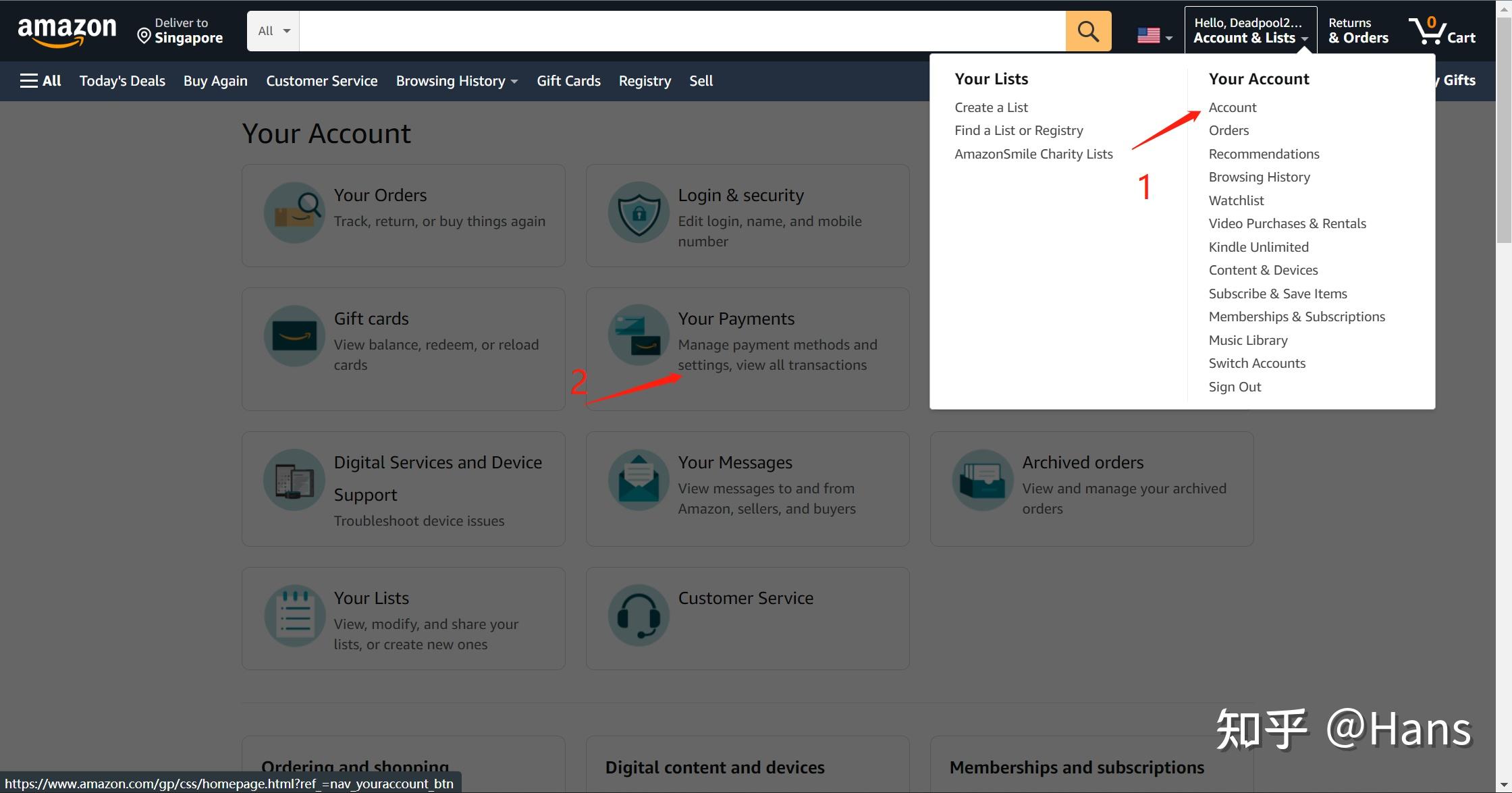Open Content & Devices link
Screen dimensions: 1512x793
click(1263, 270)
